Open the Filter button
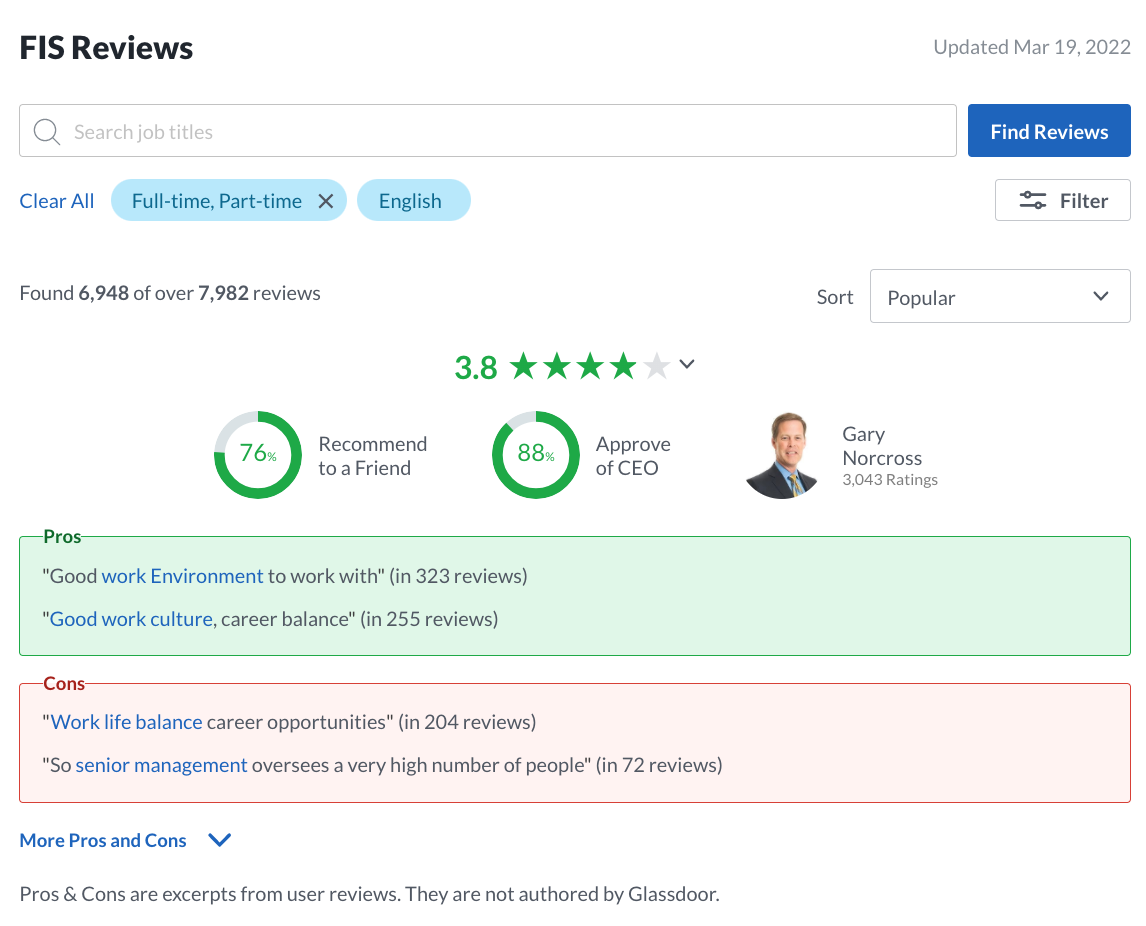Image resolution: width=1146 pixels, height=926 pixels. coord(1063,200)
